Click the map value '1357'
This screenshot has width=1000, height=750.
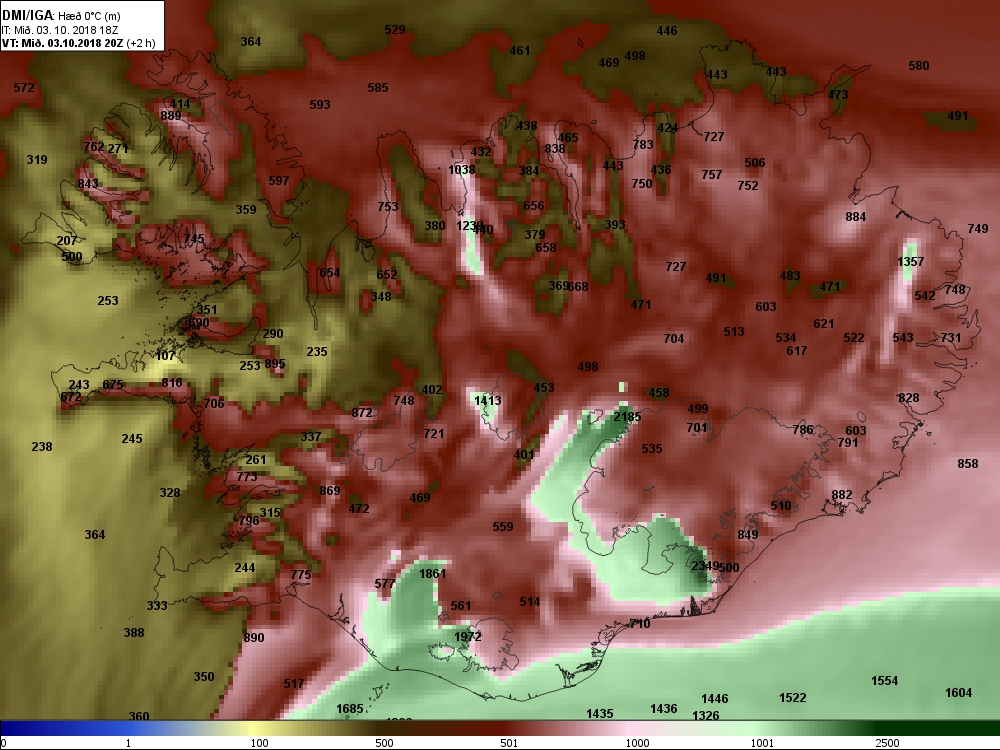910,261
